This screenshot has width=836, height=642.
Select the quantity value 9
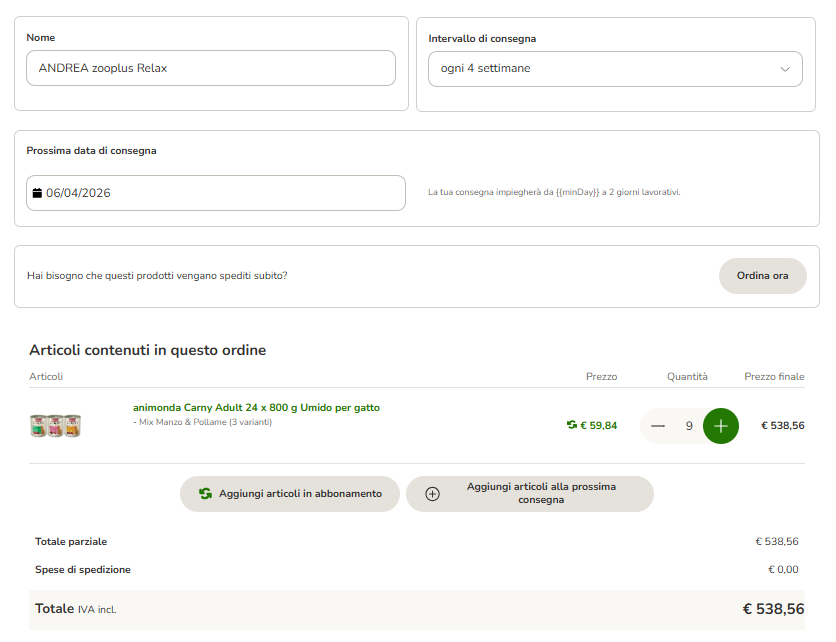pos(689,426)
